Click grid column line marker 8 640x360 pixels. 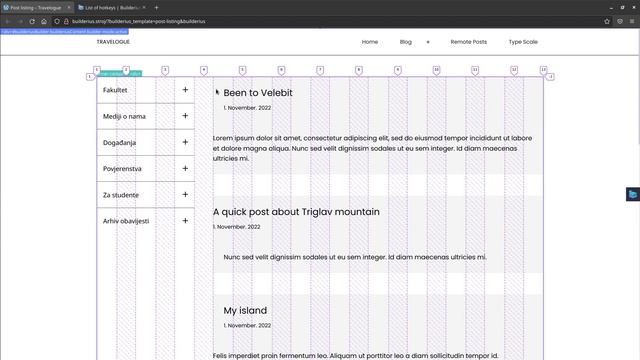359,71
